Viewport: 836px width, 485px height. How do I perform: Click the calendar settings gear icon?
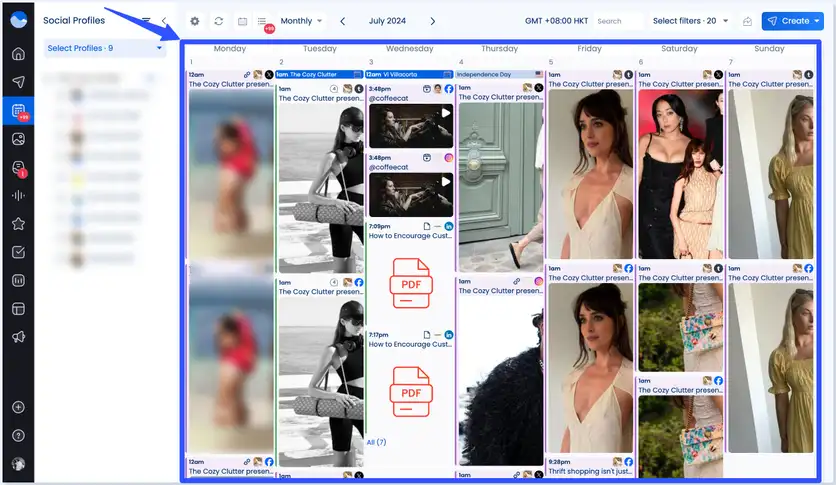pos(194,21)
